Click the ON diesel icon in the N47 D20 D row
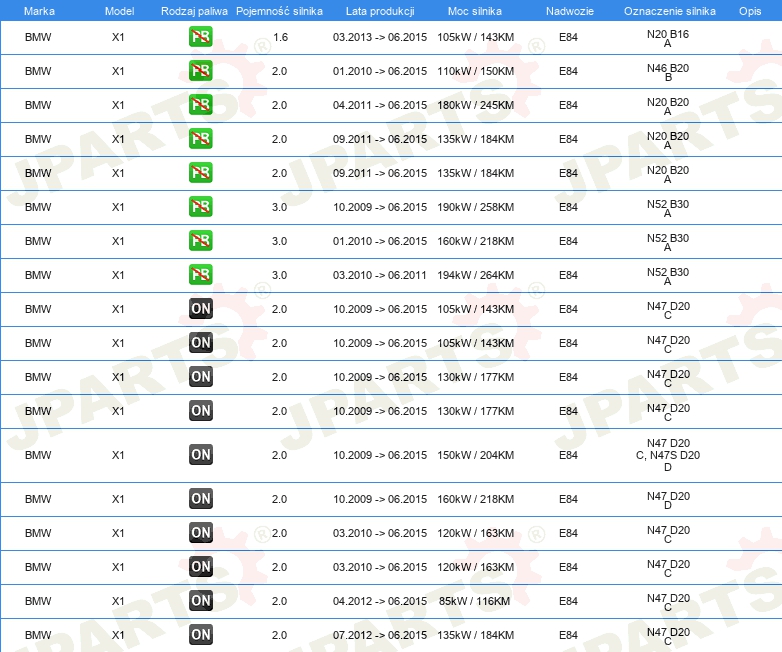This screenshot has width=782, height=652. tap(200, 498)
